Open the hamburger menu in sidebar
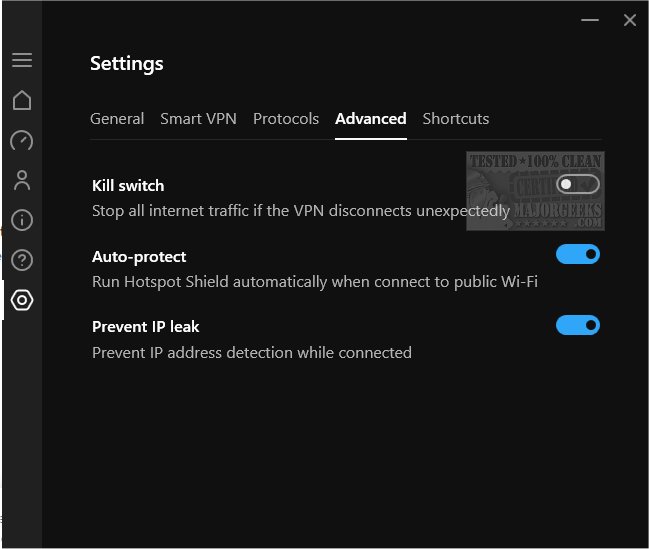Image resolution: width=649 pixels, height=549 pixels. point(22,60)
